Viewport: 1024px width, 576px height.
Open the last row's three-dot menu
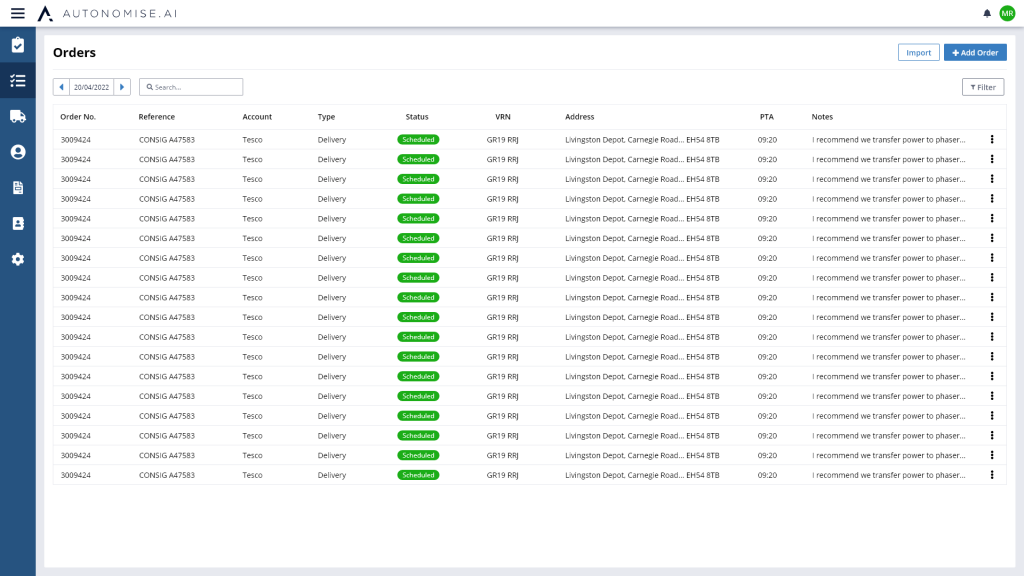(991, 475)
